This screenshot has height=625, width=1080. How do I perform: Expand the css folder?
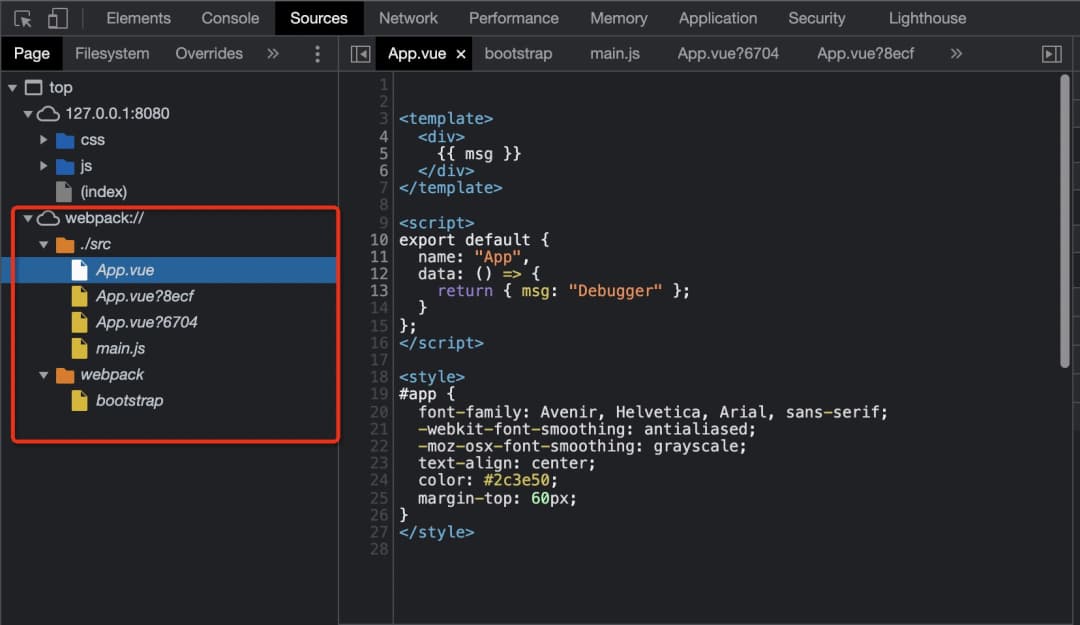point(44,140)
